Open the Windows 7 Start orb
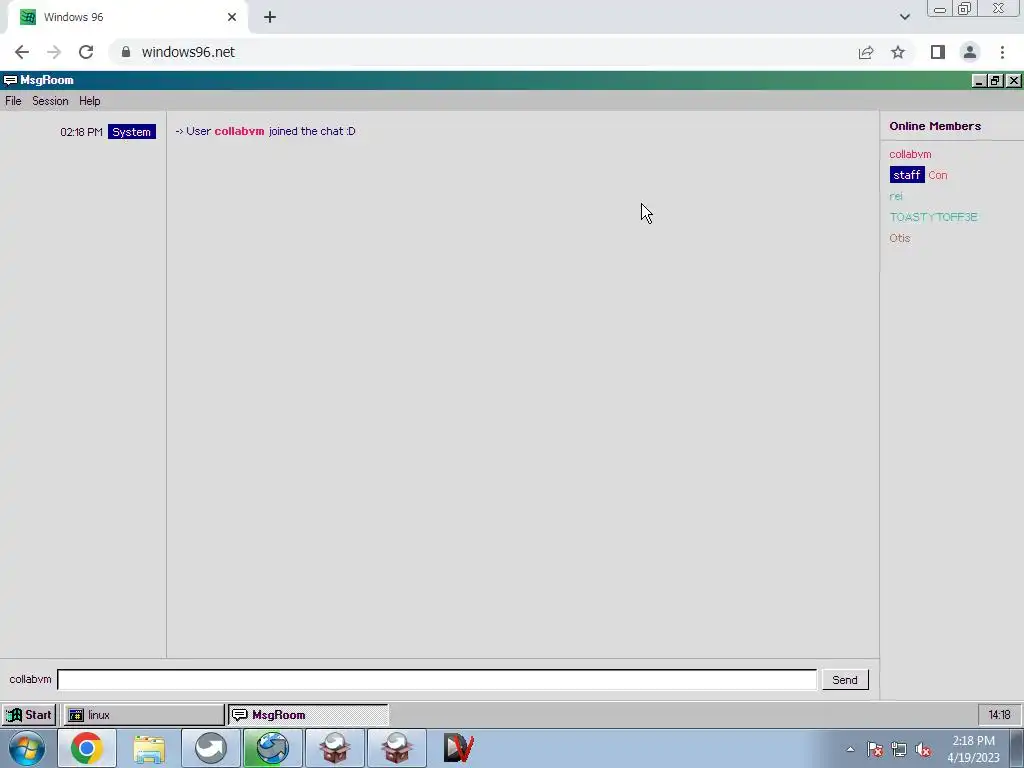 tap(27, 748)
